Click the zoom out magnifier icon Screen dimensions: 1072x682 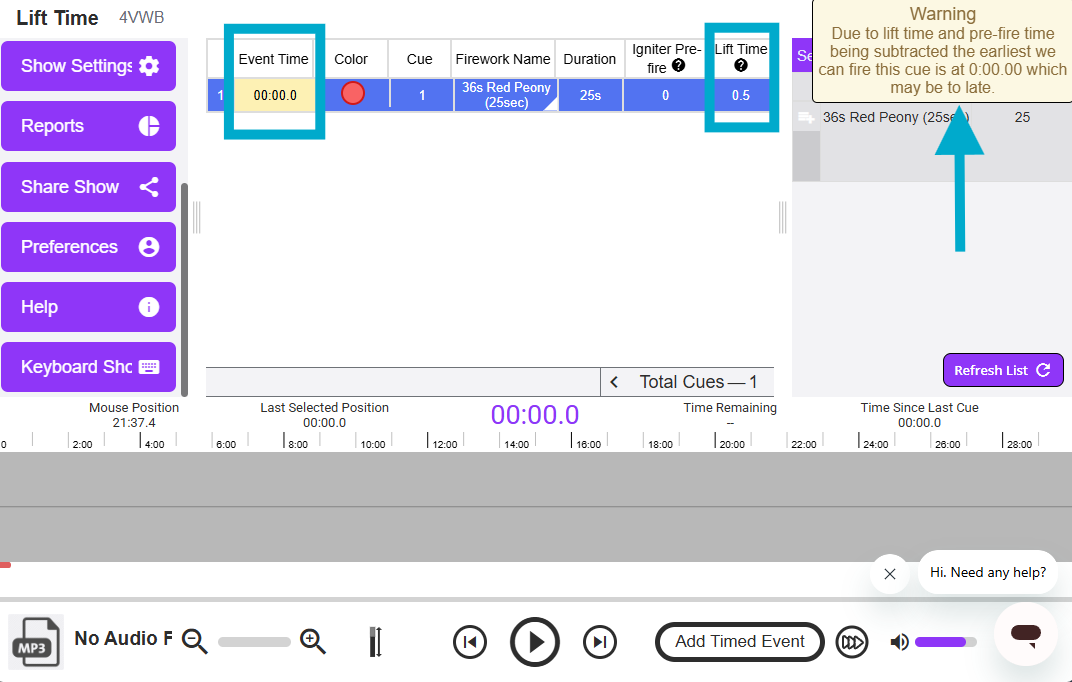pyautogui.click(x=195, y=642)
